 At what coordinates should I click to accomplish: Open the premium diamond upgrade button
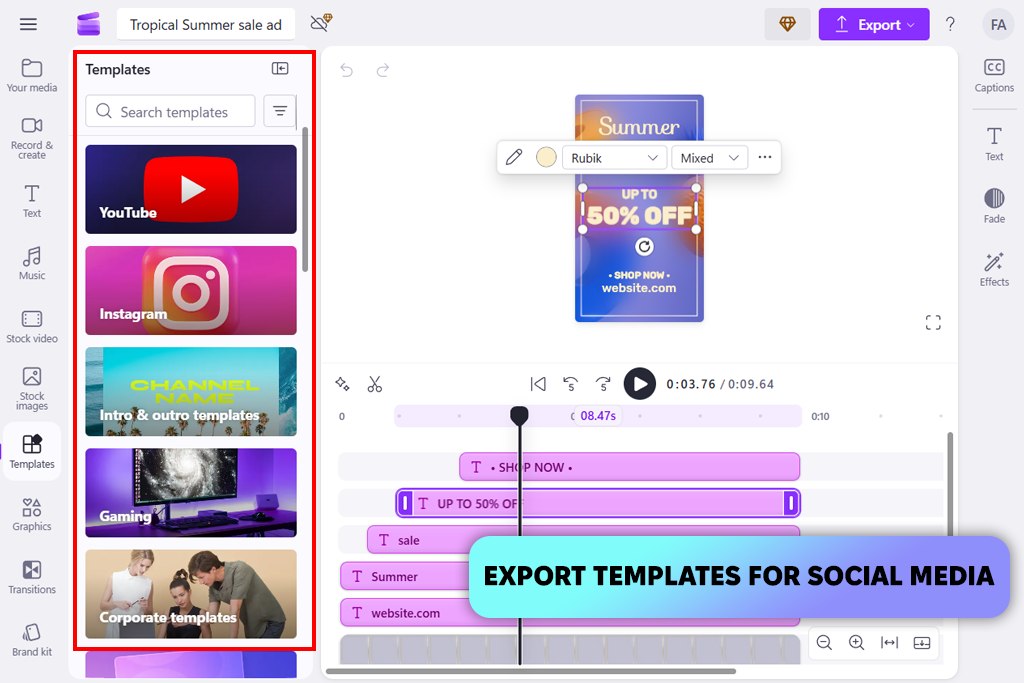pyautogui.click(x=788, y=24)
